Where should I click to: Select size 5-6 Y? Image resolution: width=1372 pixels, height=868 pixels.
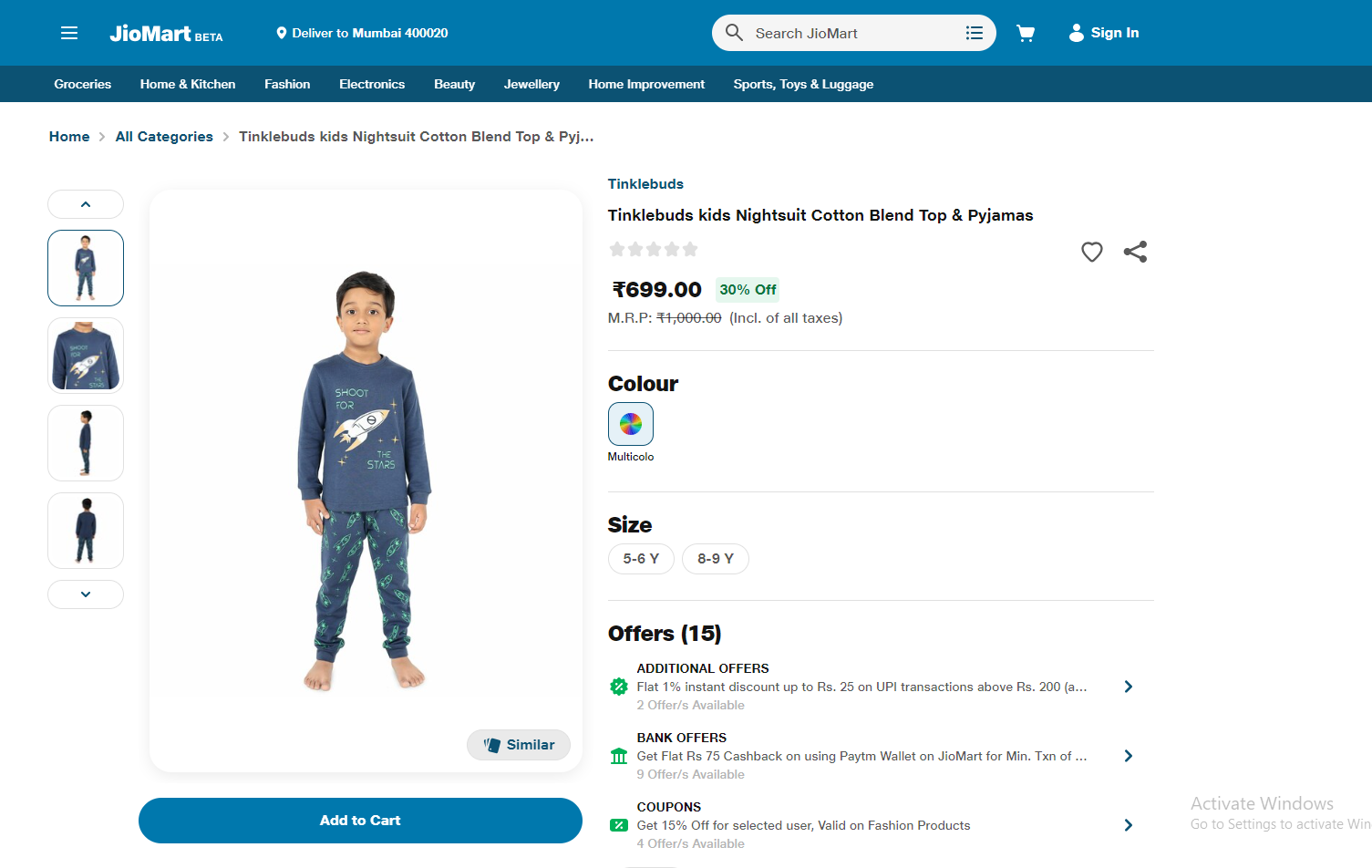click(x=641, y=559)
